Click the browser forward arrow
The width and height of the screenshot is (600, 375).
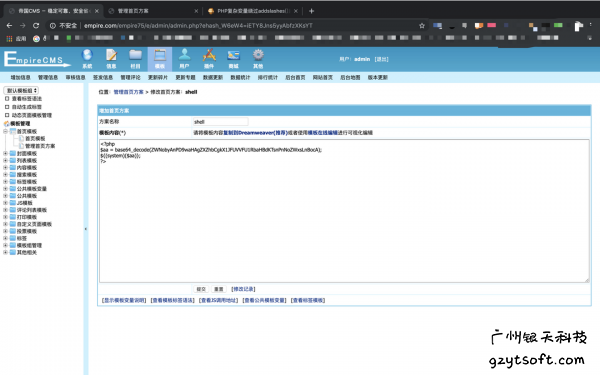pyautogui.click(x=23, y=26)
